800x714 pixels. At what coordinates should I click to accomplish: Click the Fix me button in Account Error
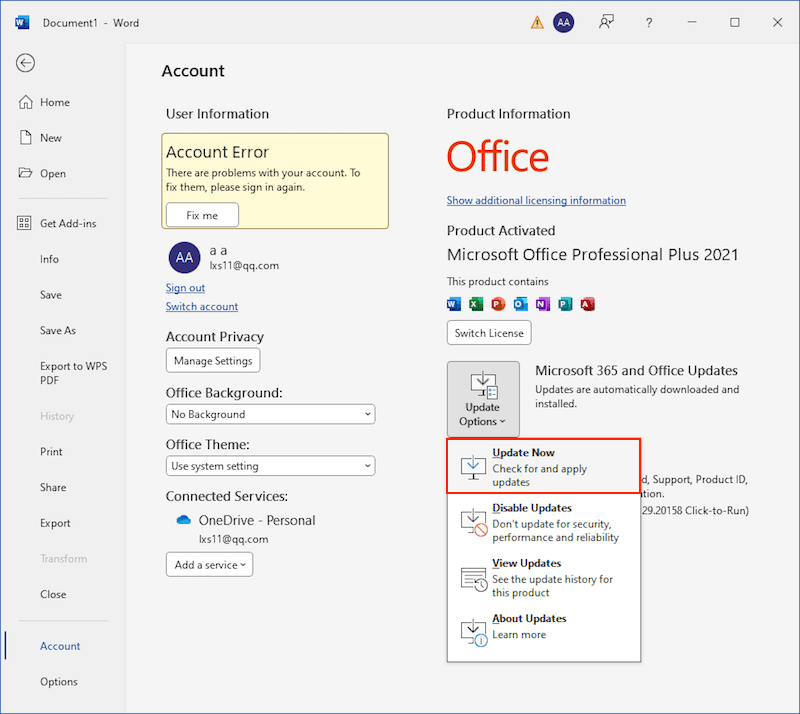tap(201, 214)
